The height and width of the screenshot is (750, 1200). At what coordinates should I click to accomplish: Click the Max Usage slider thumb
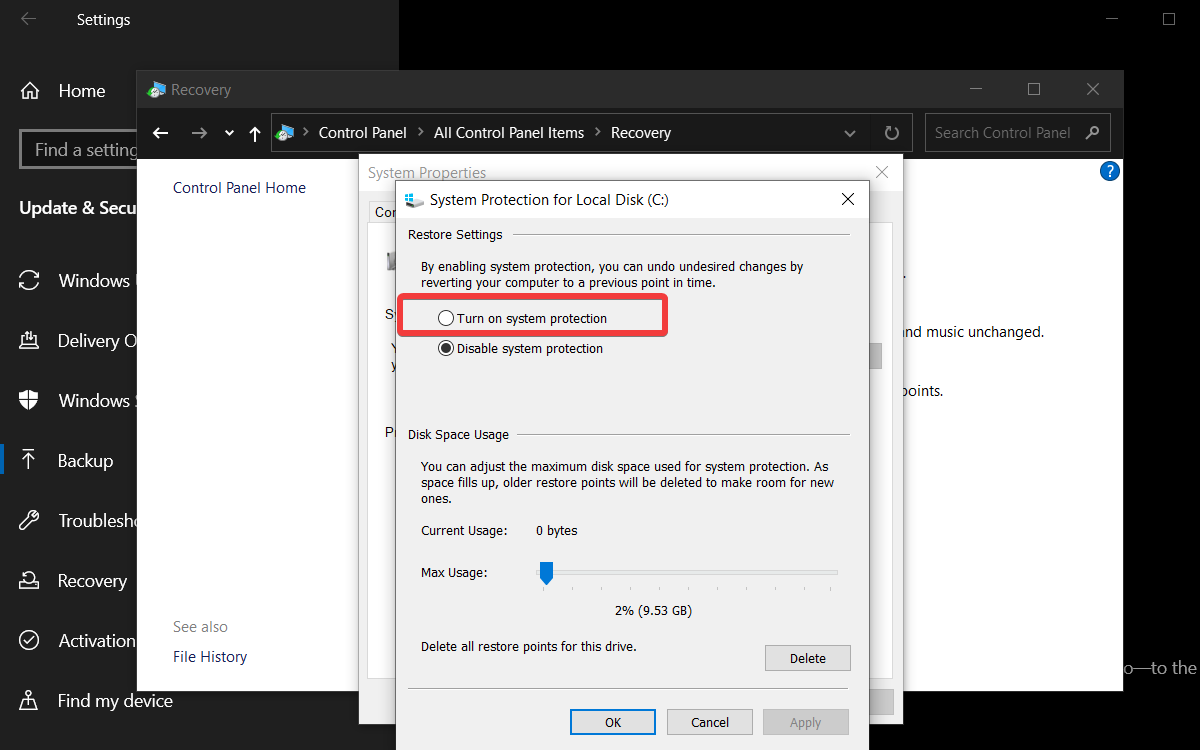(x=546, y=573)
